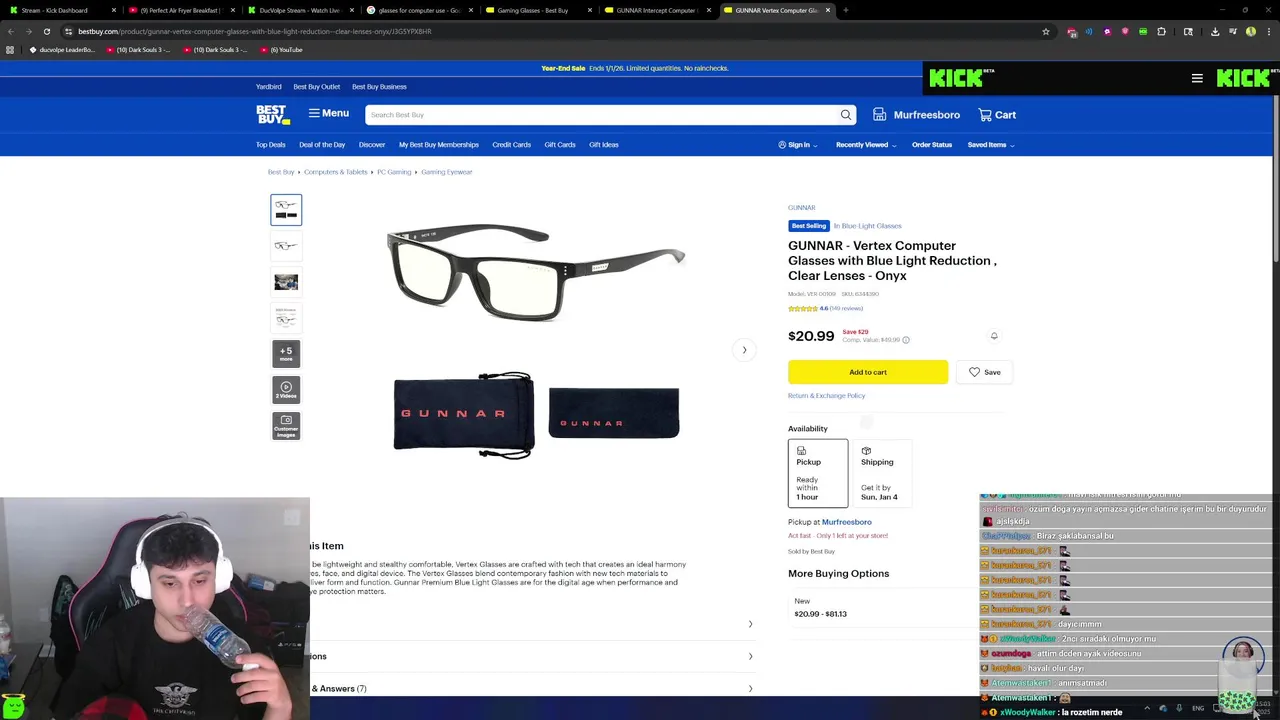Advance to the next product image
The image size is (1280, 720).
(744, 350)
